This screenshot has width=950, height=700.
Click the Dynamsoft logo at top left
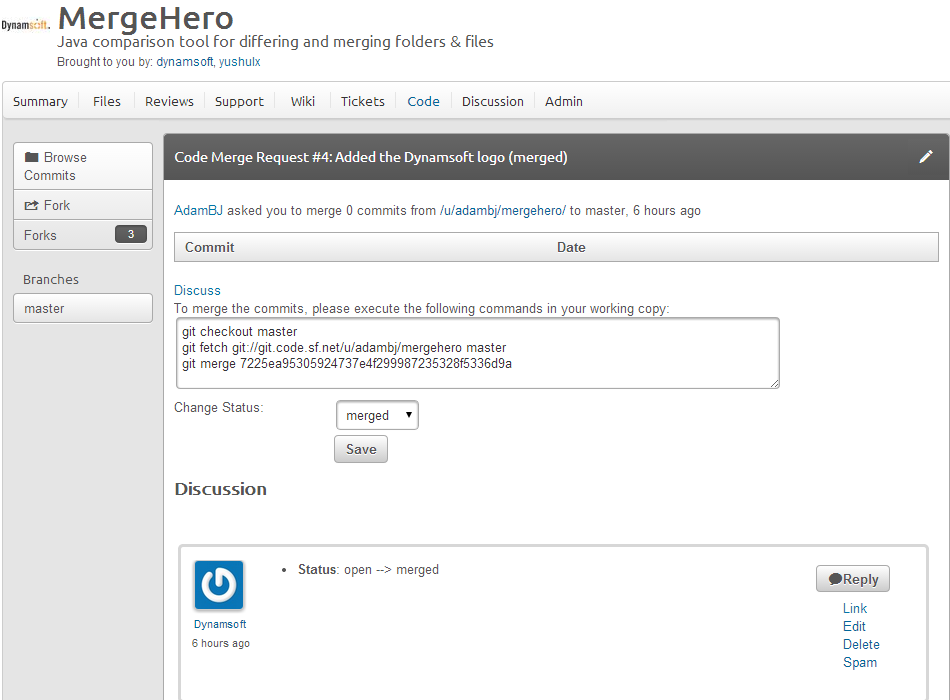click(x=25, y=25)
